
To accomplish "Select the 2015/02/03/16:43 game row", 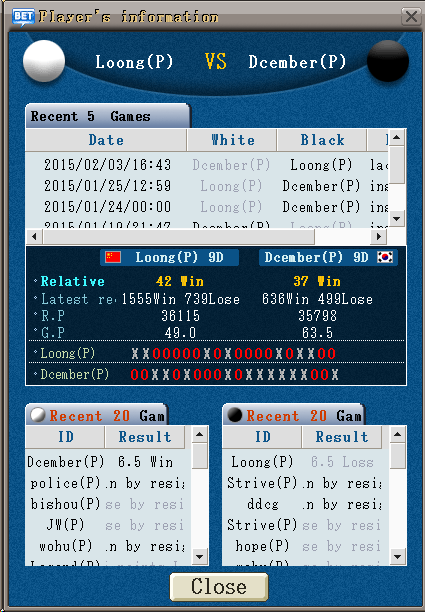I will [207, 165].
